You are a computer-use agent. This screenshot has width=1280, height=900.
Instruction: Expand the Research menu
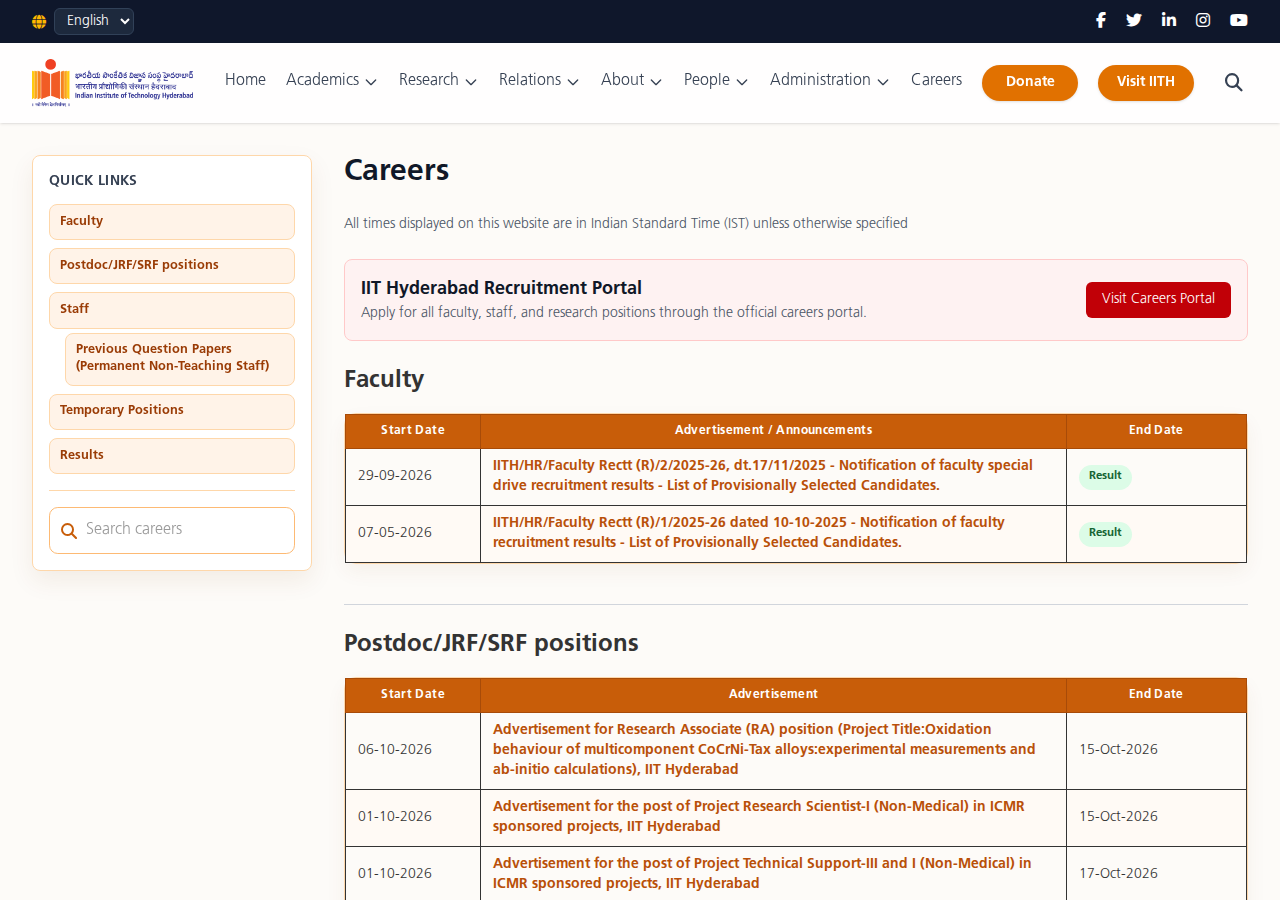coord(438,80)
